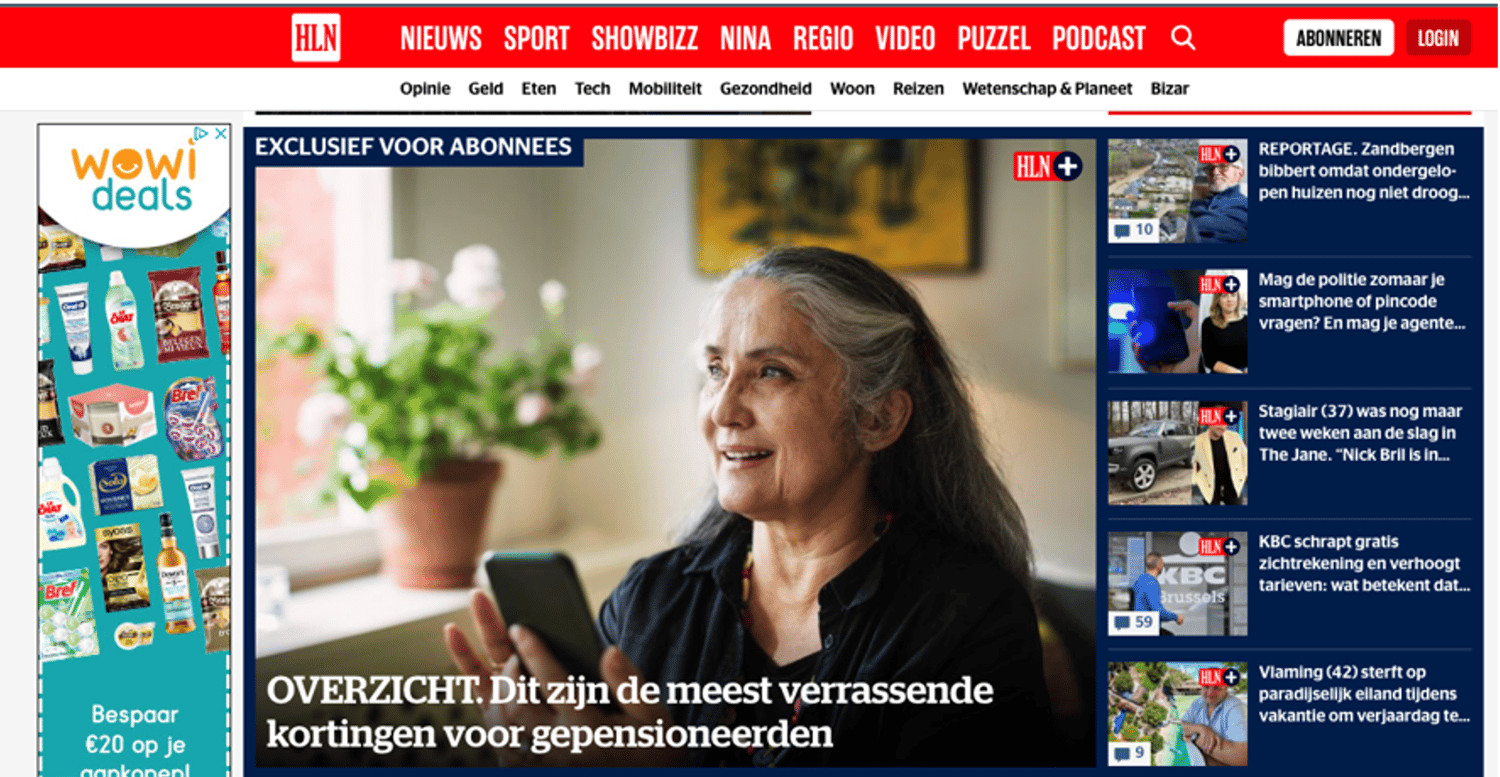The image size is (1500, 777).
Task: Click the HLN+ badge on main article image
Action: point(1048,166)
